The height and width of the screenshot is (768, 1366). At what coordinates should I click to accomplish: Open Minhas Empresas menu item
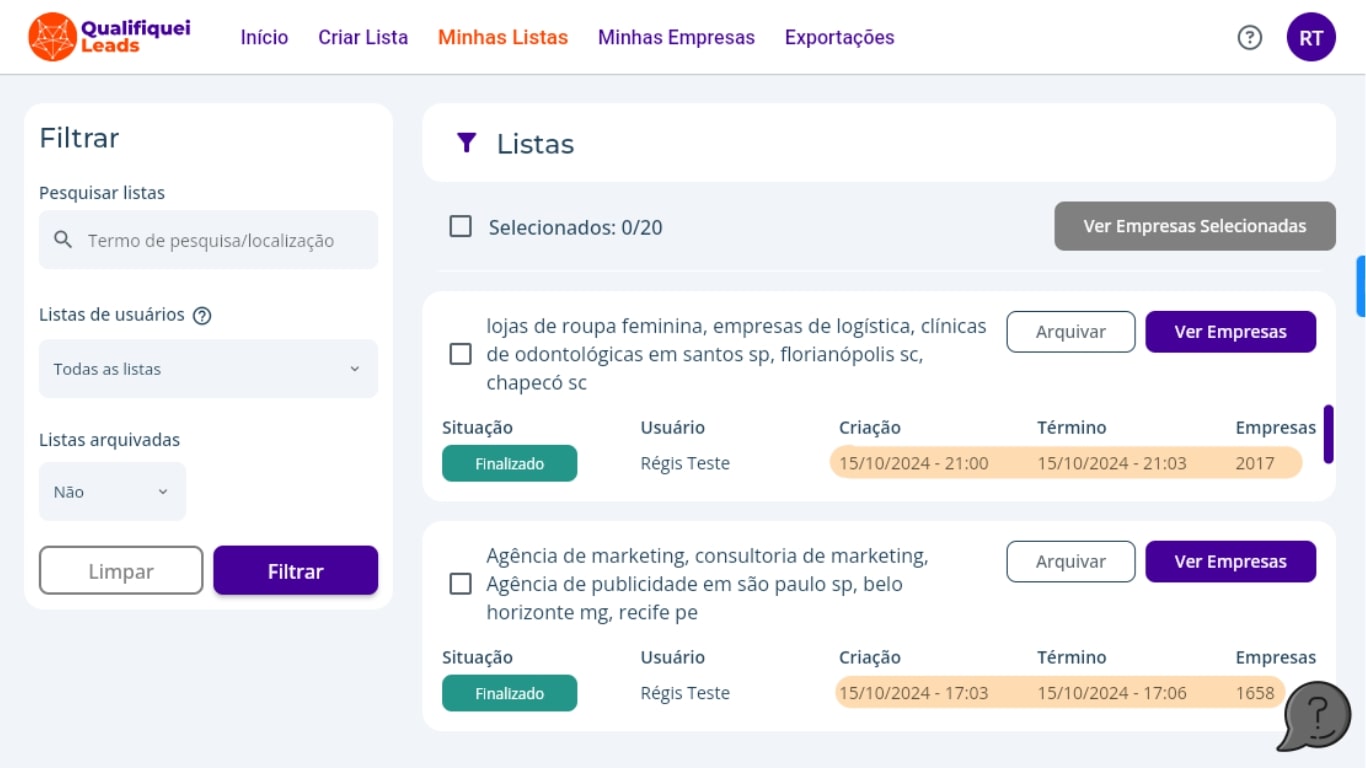676,37
